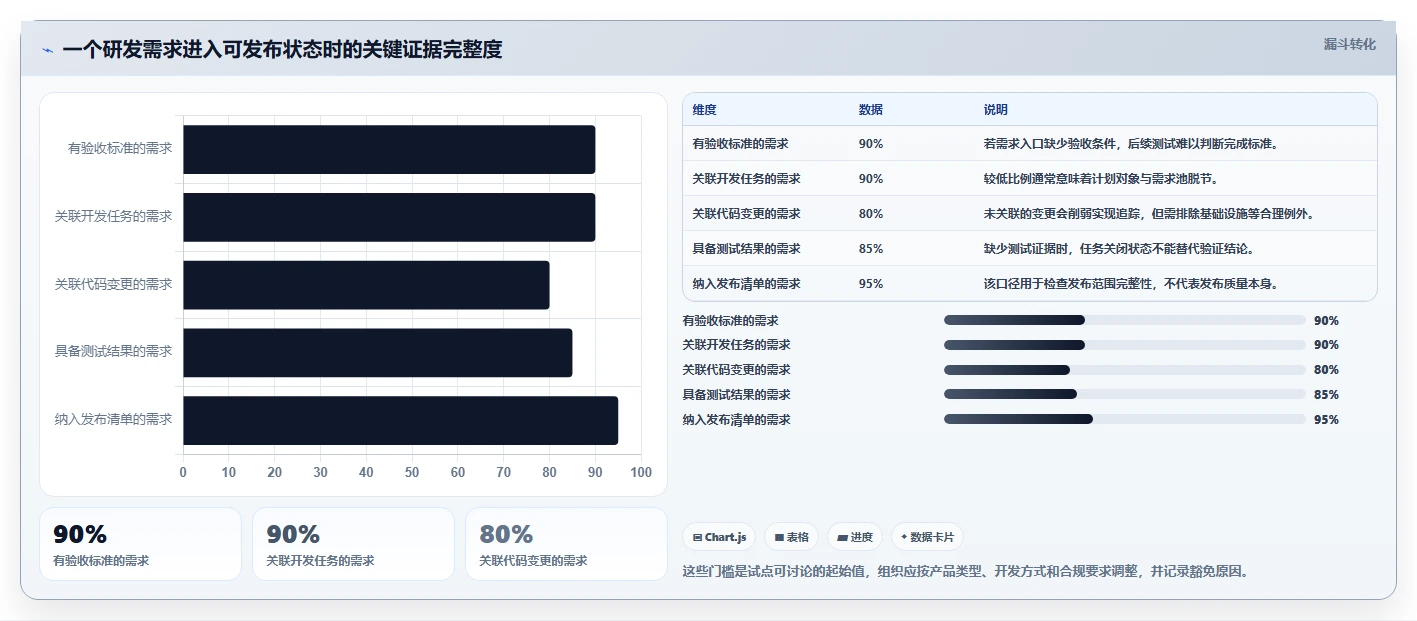
Task: Click the progress bar for 有验收标准的需求
Action: [x=1125, y=320]
